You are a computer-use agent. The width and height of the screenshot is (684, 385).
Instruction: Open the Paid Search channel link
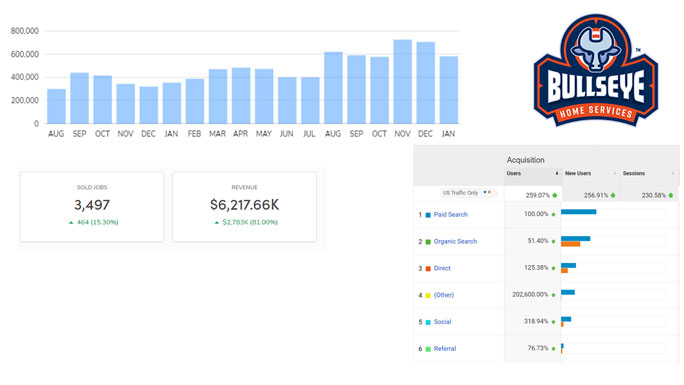tap(451, 215)
